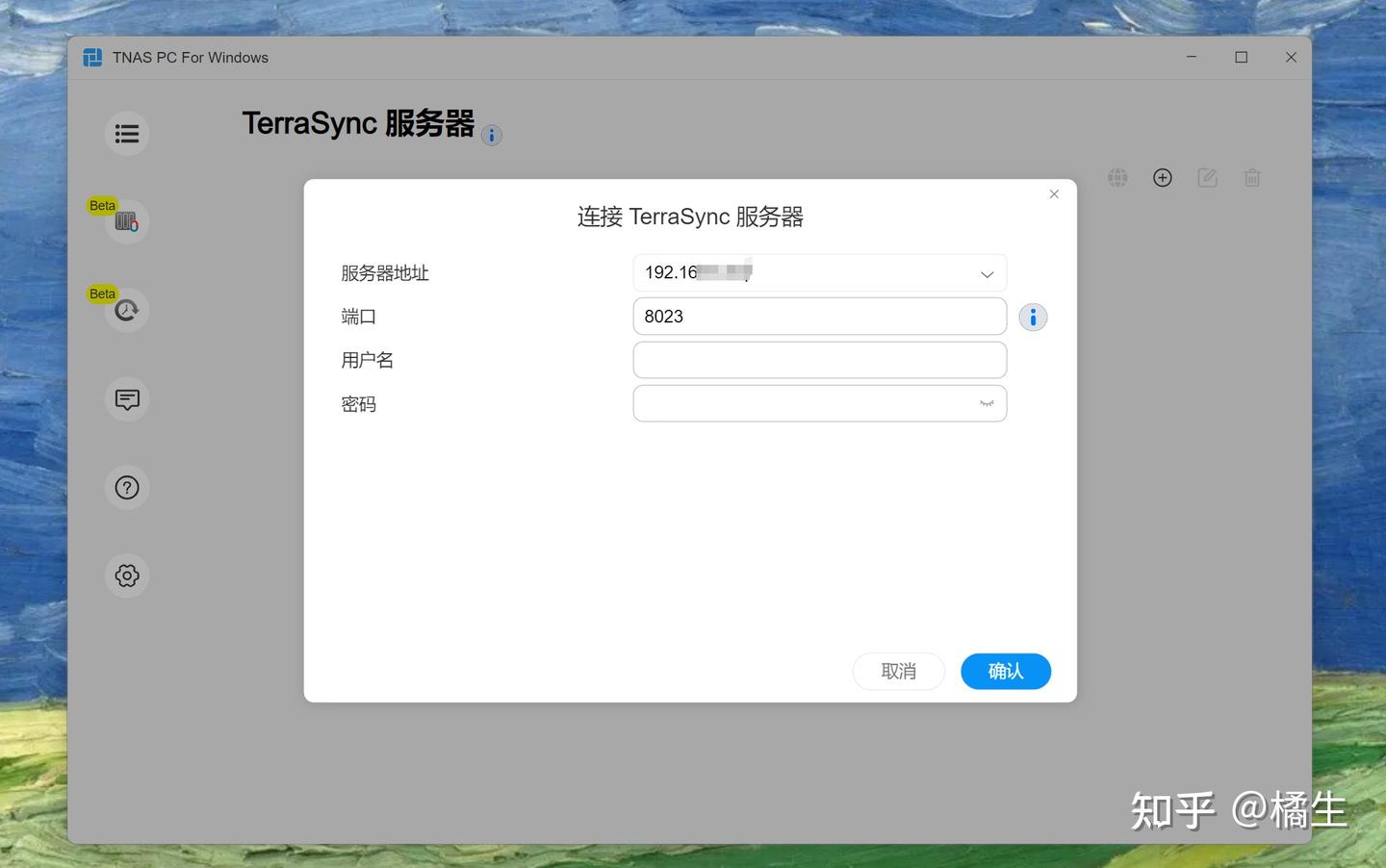Click the globe network icon in toolbar
Image resolution: width=1386 pixels, height=868 pixels.
(1116, 177)
